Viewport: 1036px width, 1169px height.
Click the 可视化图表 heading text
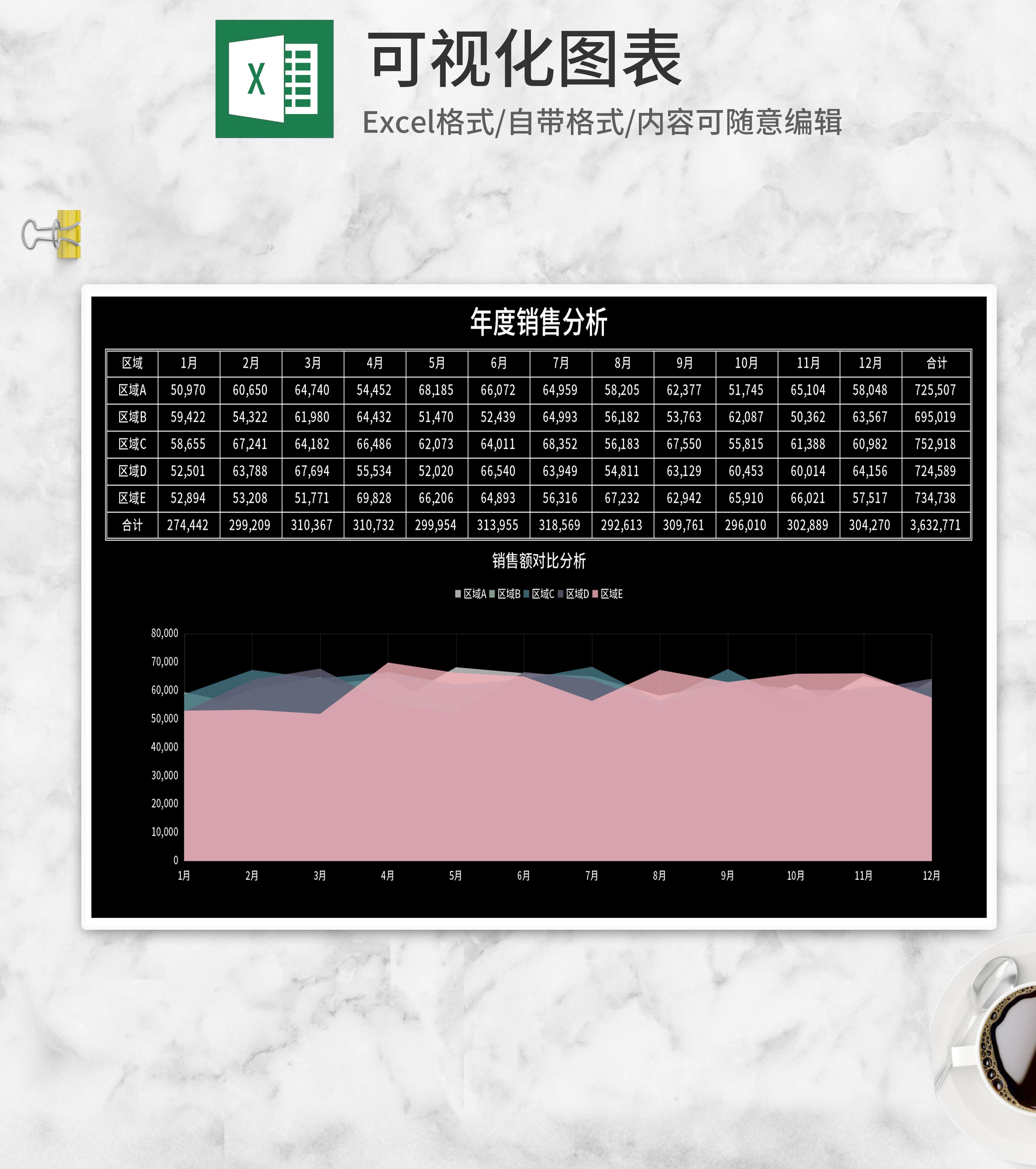[x=524, y=59]
